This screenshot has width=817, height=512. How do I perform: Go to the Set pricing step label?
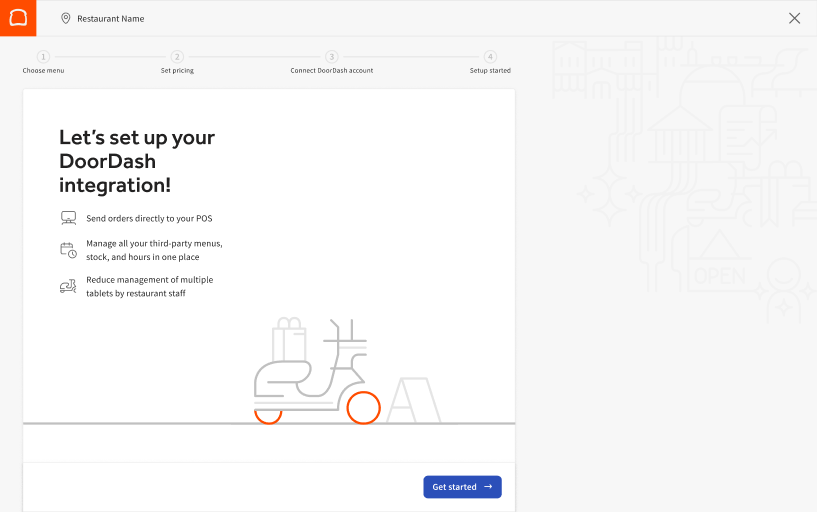[177, 71]
